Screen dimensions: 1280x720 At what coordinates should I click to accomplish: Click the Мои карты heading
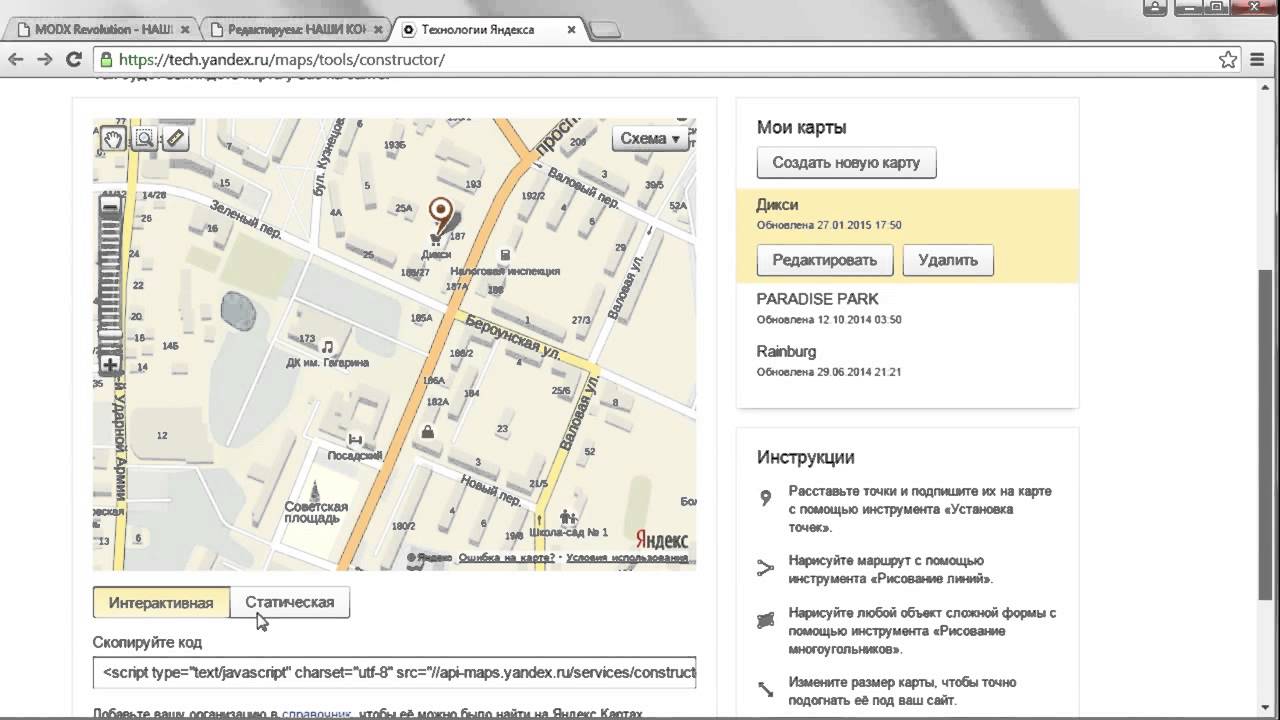pos(802,128)
